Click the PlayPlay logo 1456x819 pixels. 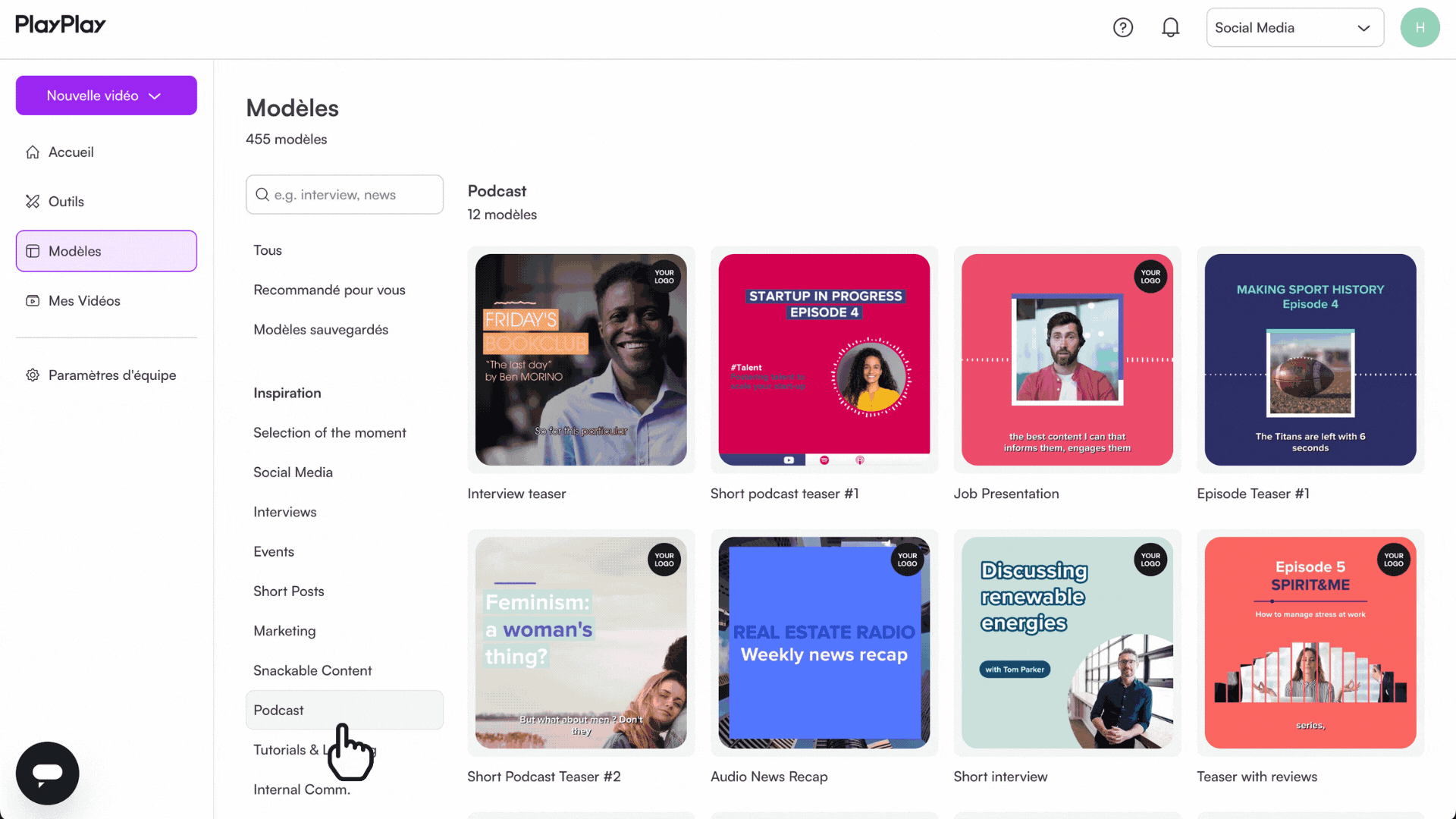[60, 24]
